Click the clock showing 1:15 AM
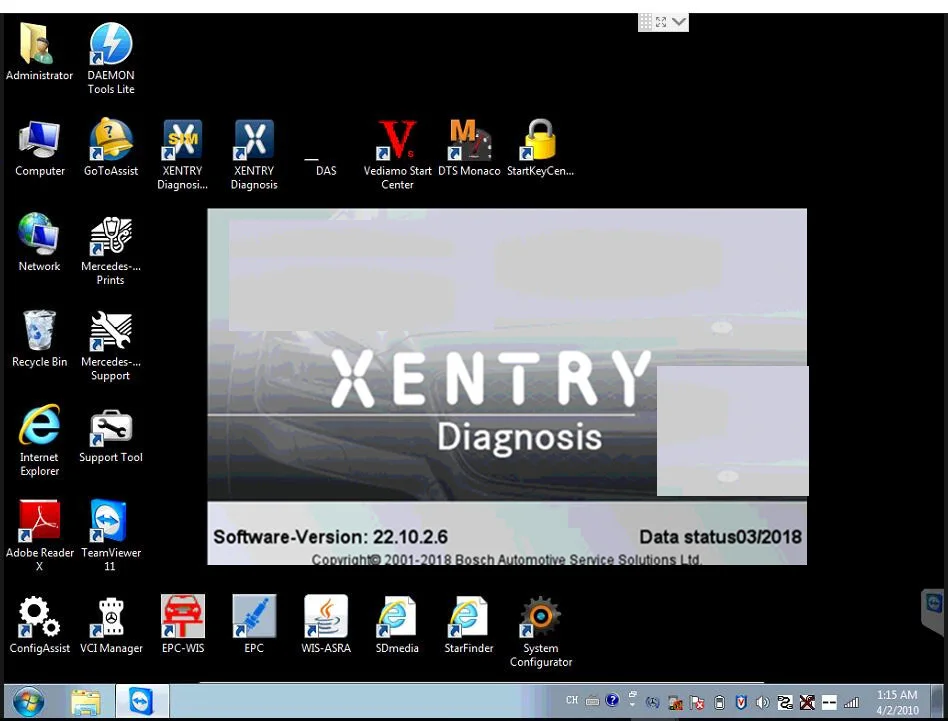Screen dimensions: 948x721 [897, 702]
